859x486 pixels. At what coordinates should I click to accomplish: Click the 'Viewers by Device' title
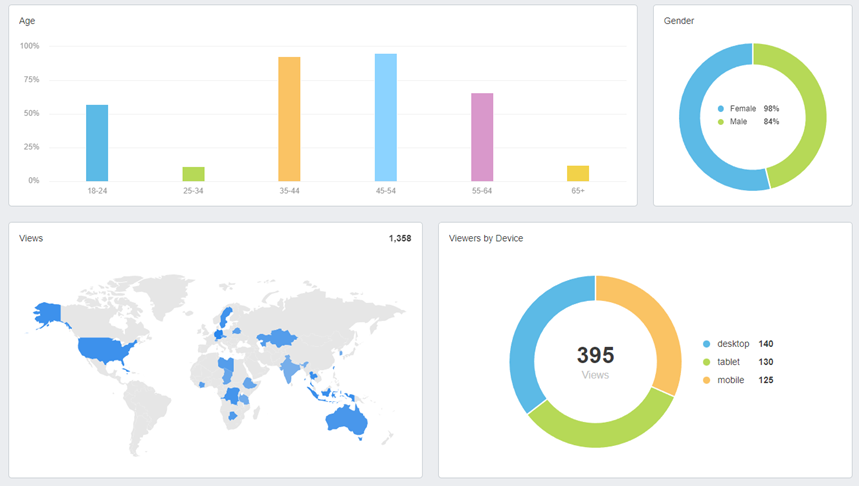click(486, 238)
